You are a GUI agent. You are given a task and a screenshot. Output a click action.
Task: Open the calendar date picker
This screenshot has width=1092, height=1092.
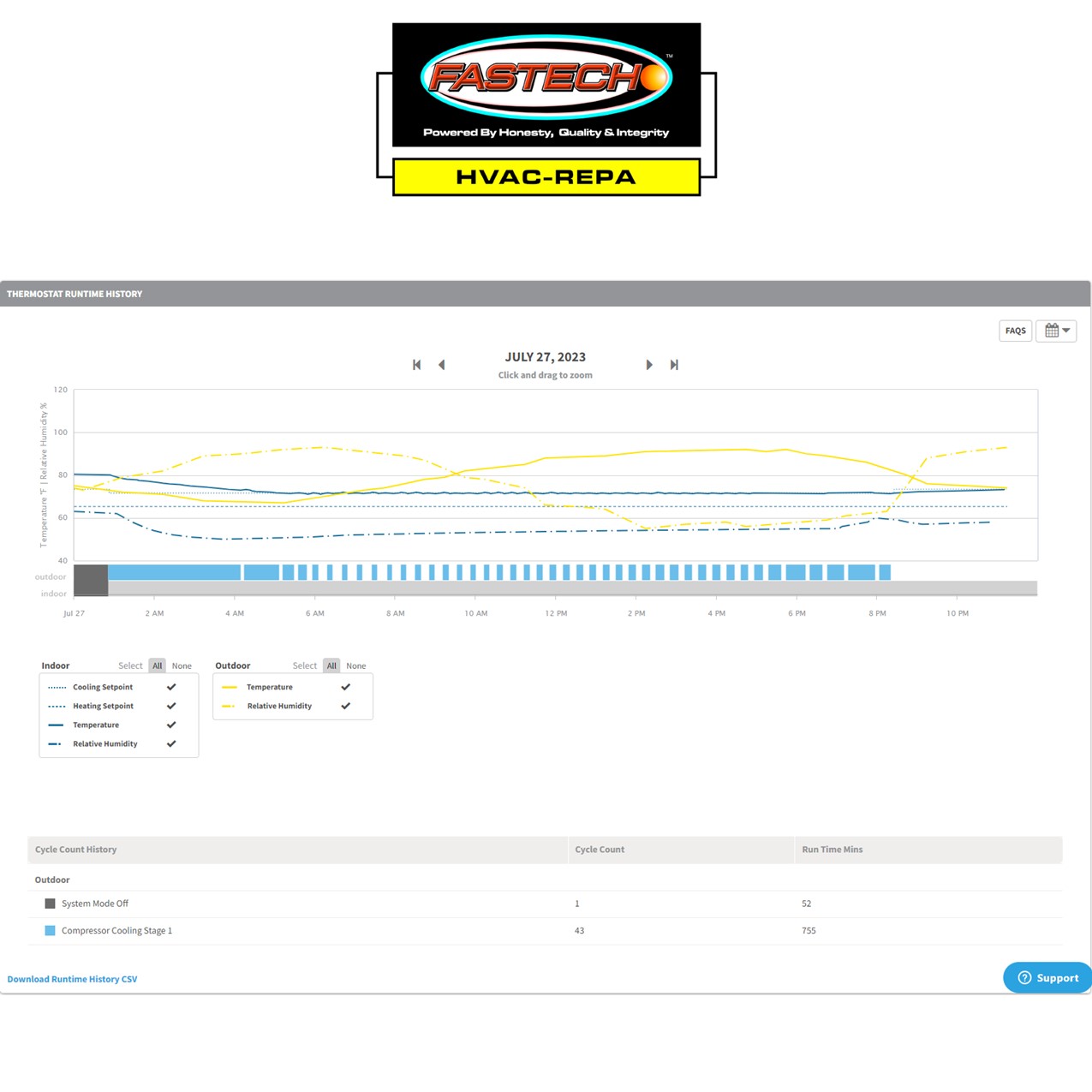(x=1057, y=331)
